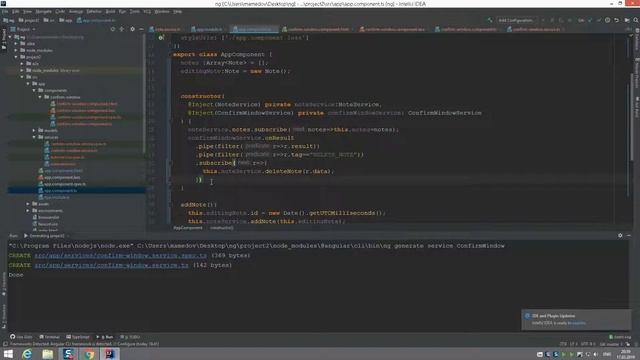640x360 pixels.
Task: Switch to confirm-window.component.html editor tab
Action: (317, 29)
